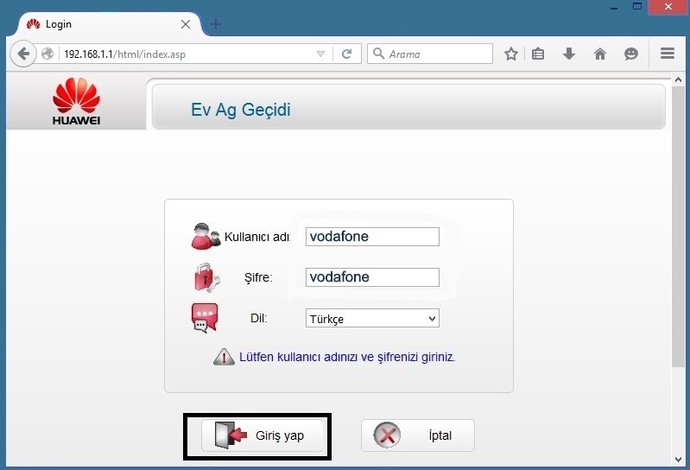This screenshot has height=470, width=690.
Task: Close the Login tab
Action: click(x=186, y=24)
